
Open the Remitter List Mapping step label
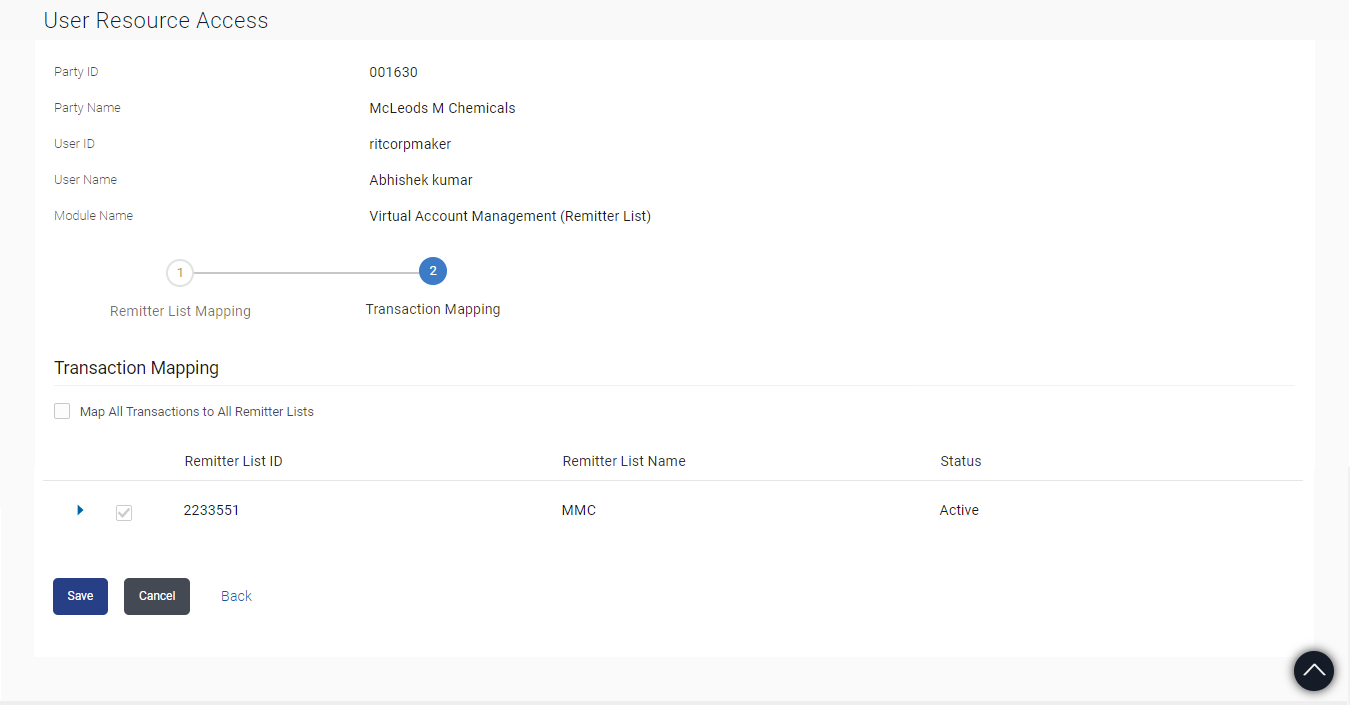(180, 311)
